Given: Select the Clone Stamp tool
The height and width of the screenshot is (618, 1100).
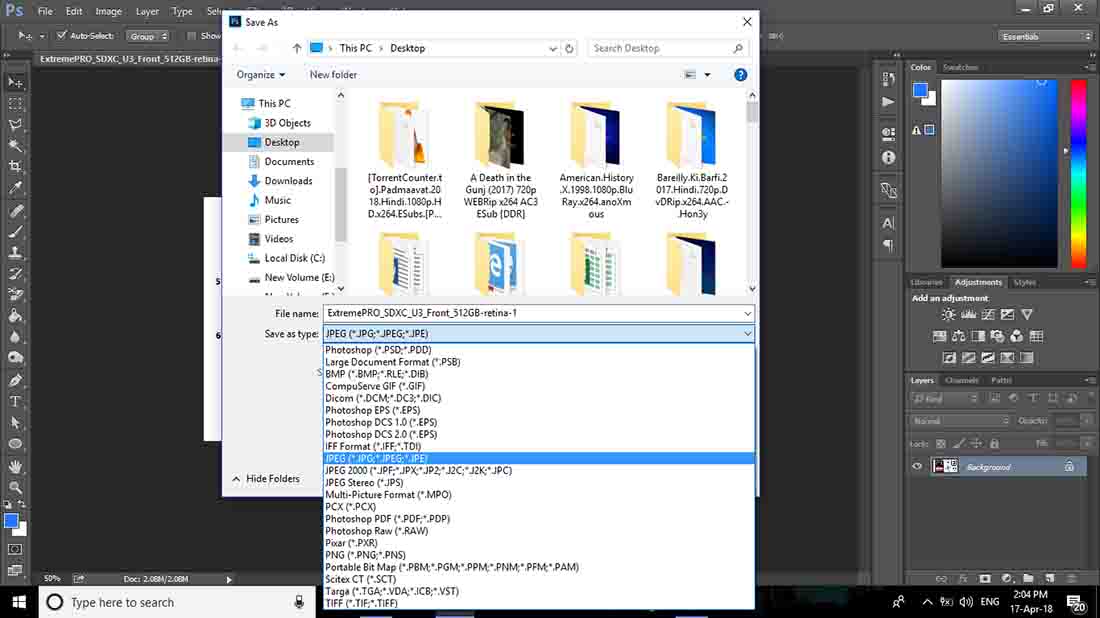Looking at the screenshot, I should tap(15, 253).
